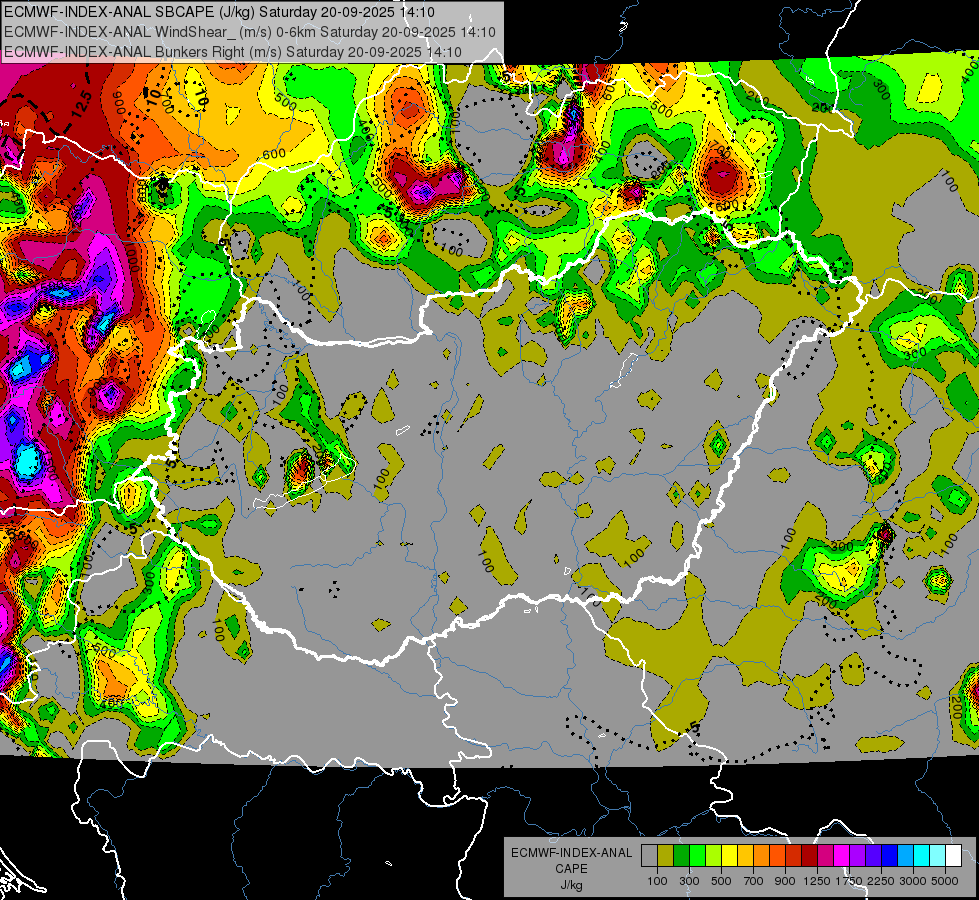Click the J/kg unit label in legend
This screenshot has width=979, height=900.
coord(571,885)
